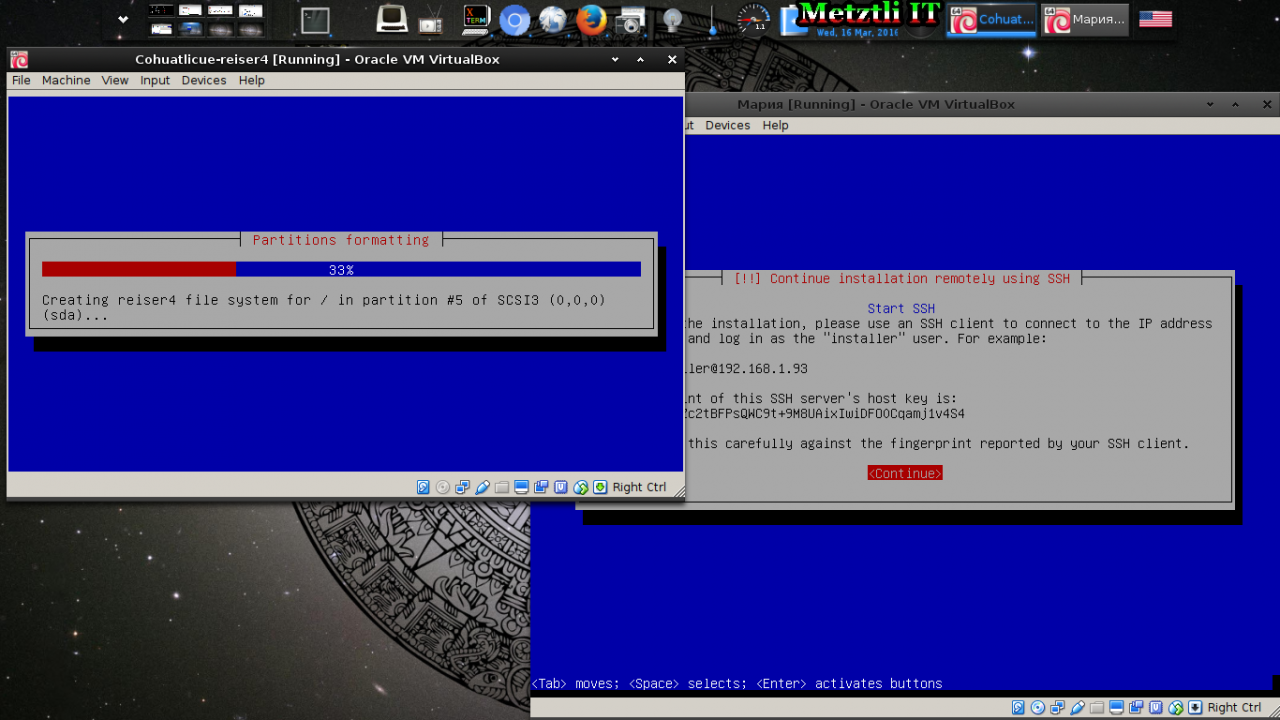Viewport: 1280px width, 720px height.
Task: Click mouse integration icon in Мария window status bar
Action: point(1176,707)
